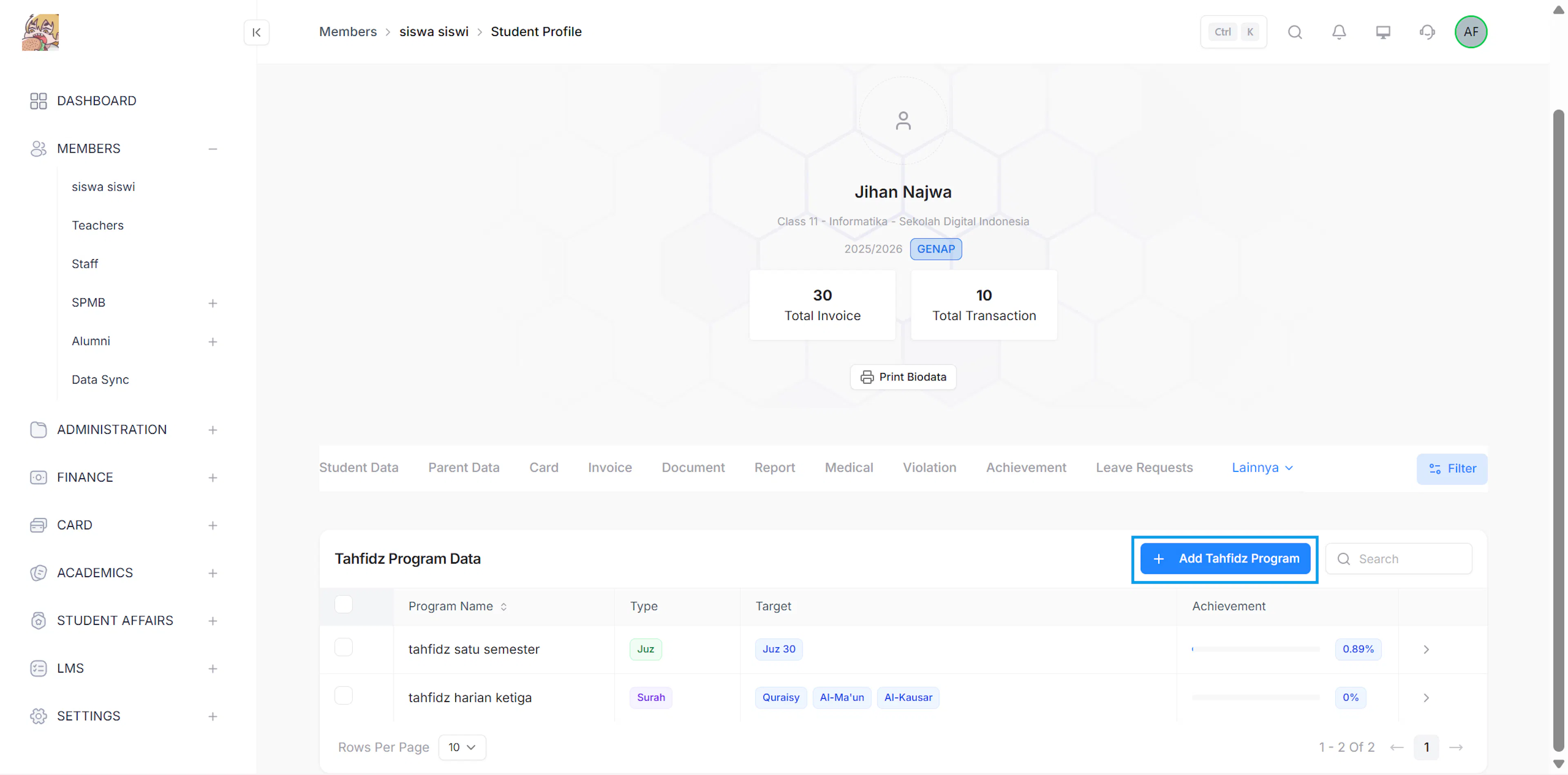The image size is (1568, 775).
Task: Expand the tahfidz harian ketiga row chevron
Action: [1425, 698]
